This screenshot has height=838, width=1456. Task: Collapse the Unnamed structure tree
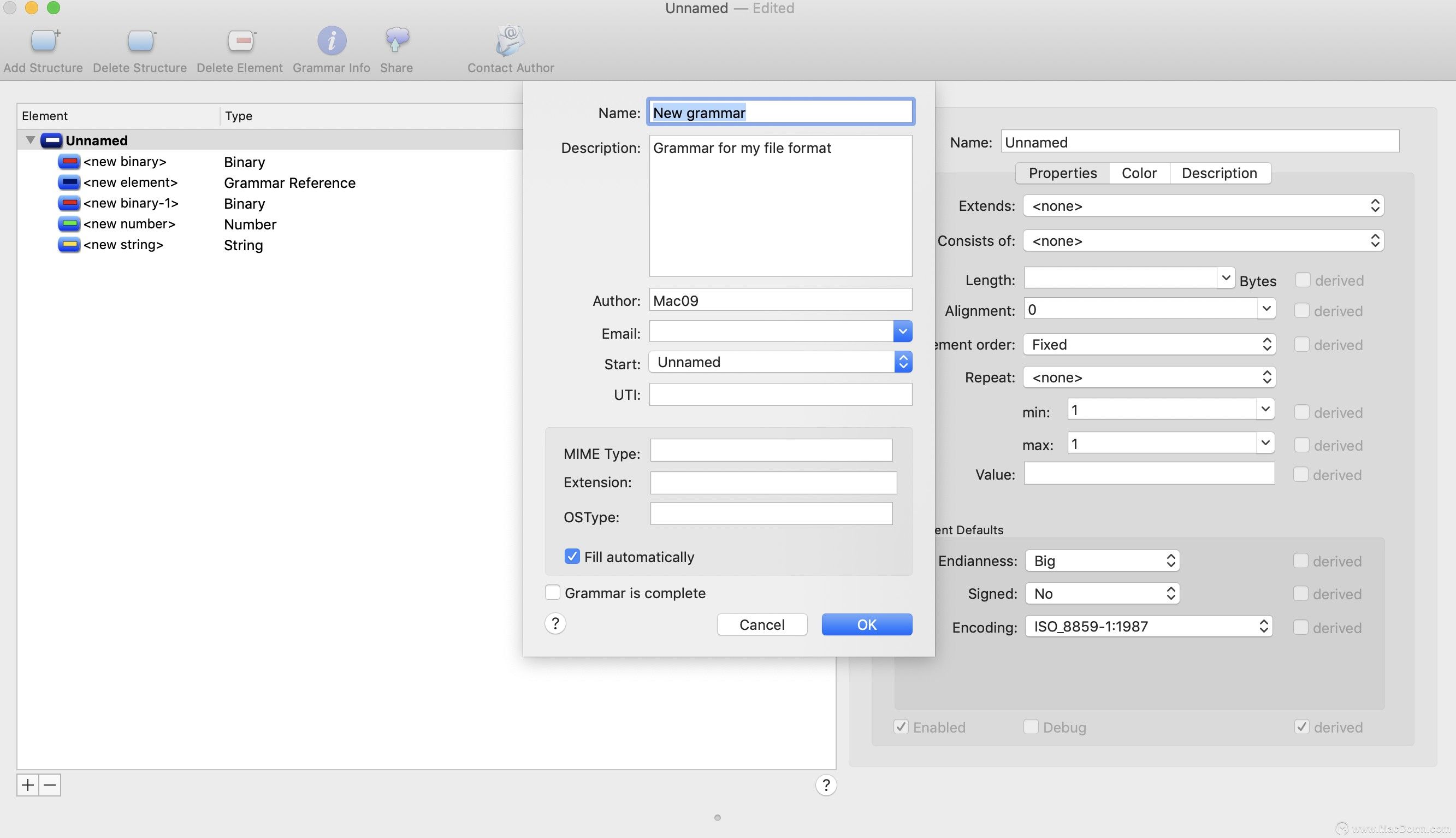click(31, 140)
